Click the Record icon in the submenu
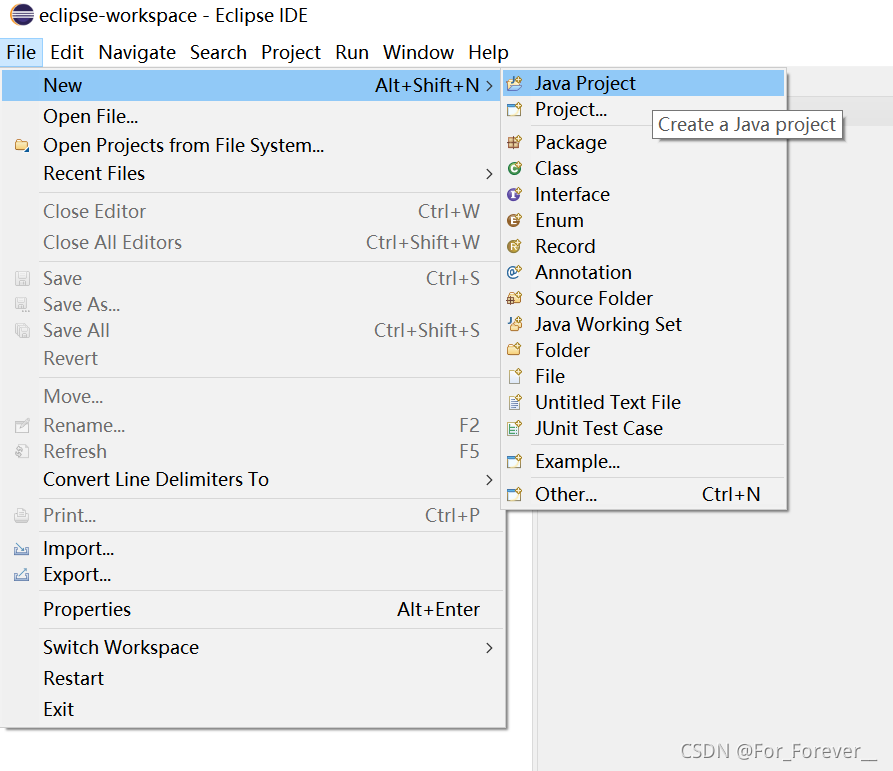The image size is (893, 771). 514,246
